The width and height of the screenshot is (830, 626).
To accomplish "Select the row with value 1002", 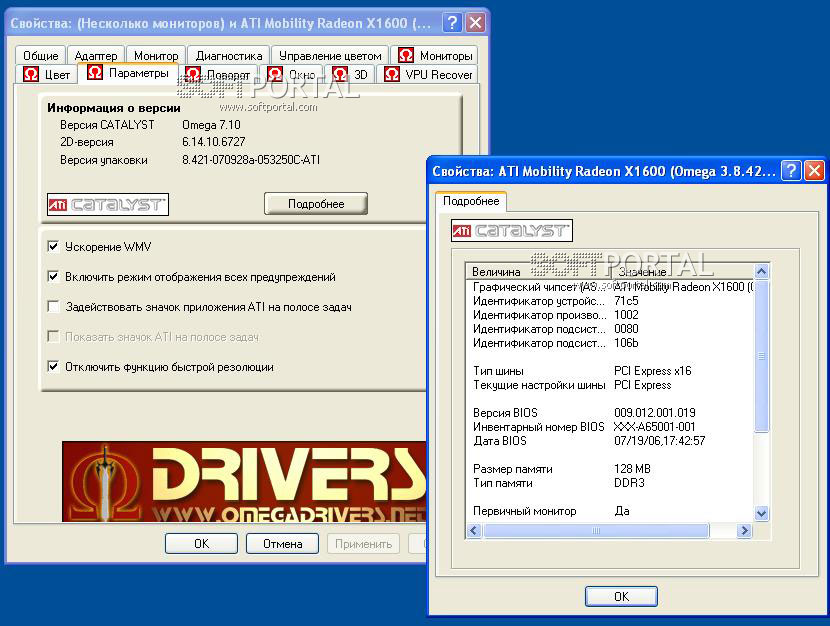I will [610, 315].
